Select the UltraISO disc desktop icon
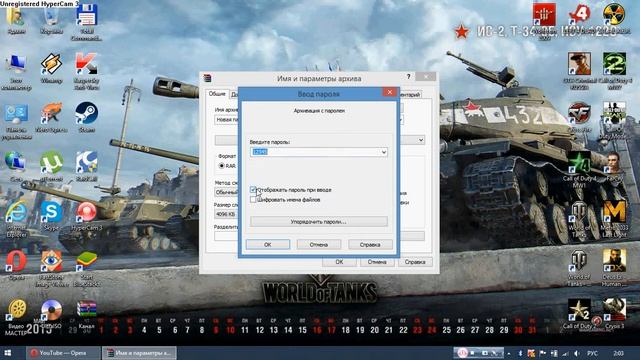 click(51, 313)
